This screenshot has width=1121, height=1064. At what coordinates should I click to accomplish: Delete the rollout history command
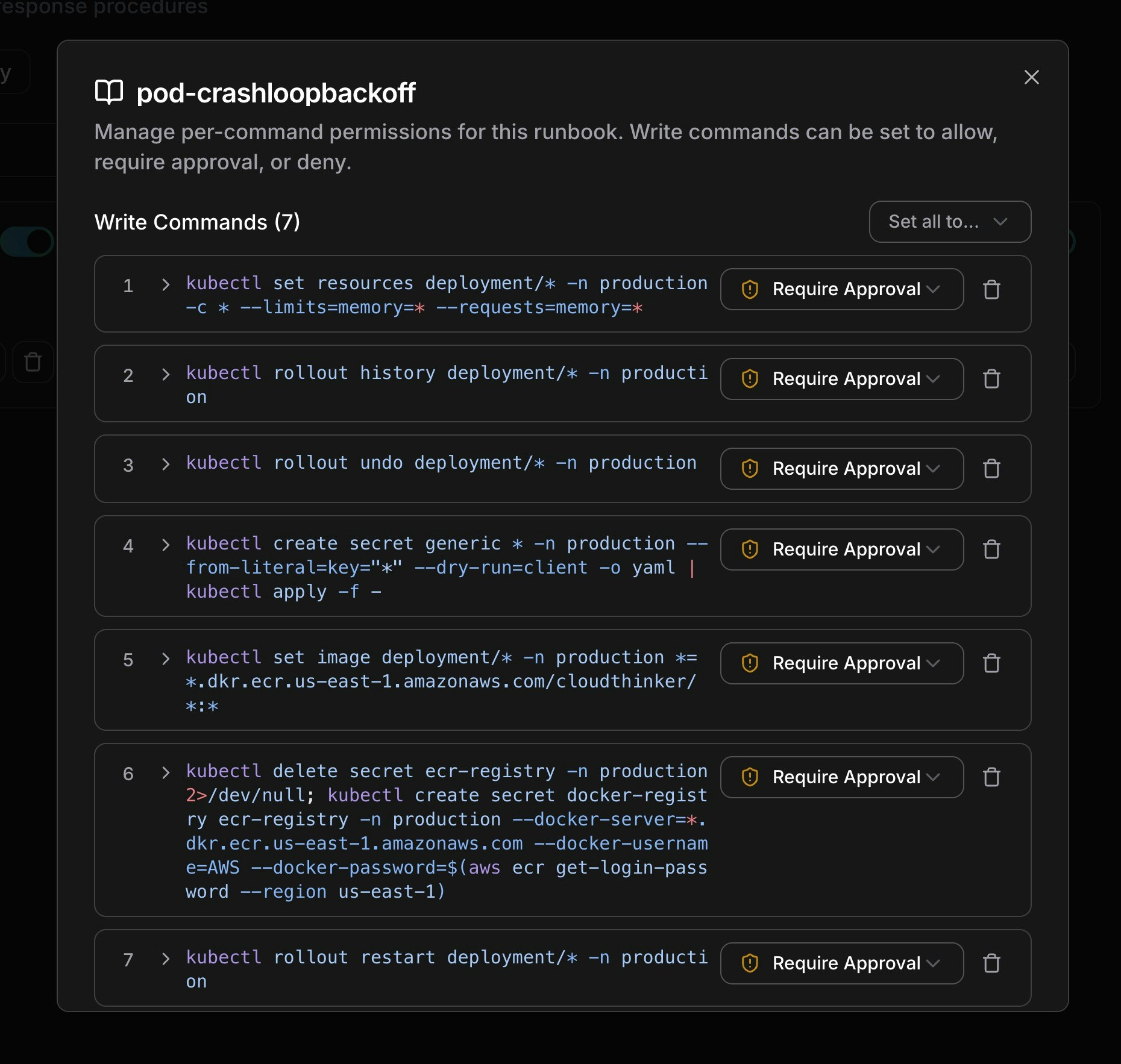click(991, 379)
